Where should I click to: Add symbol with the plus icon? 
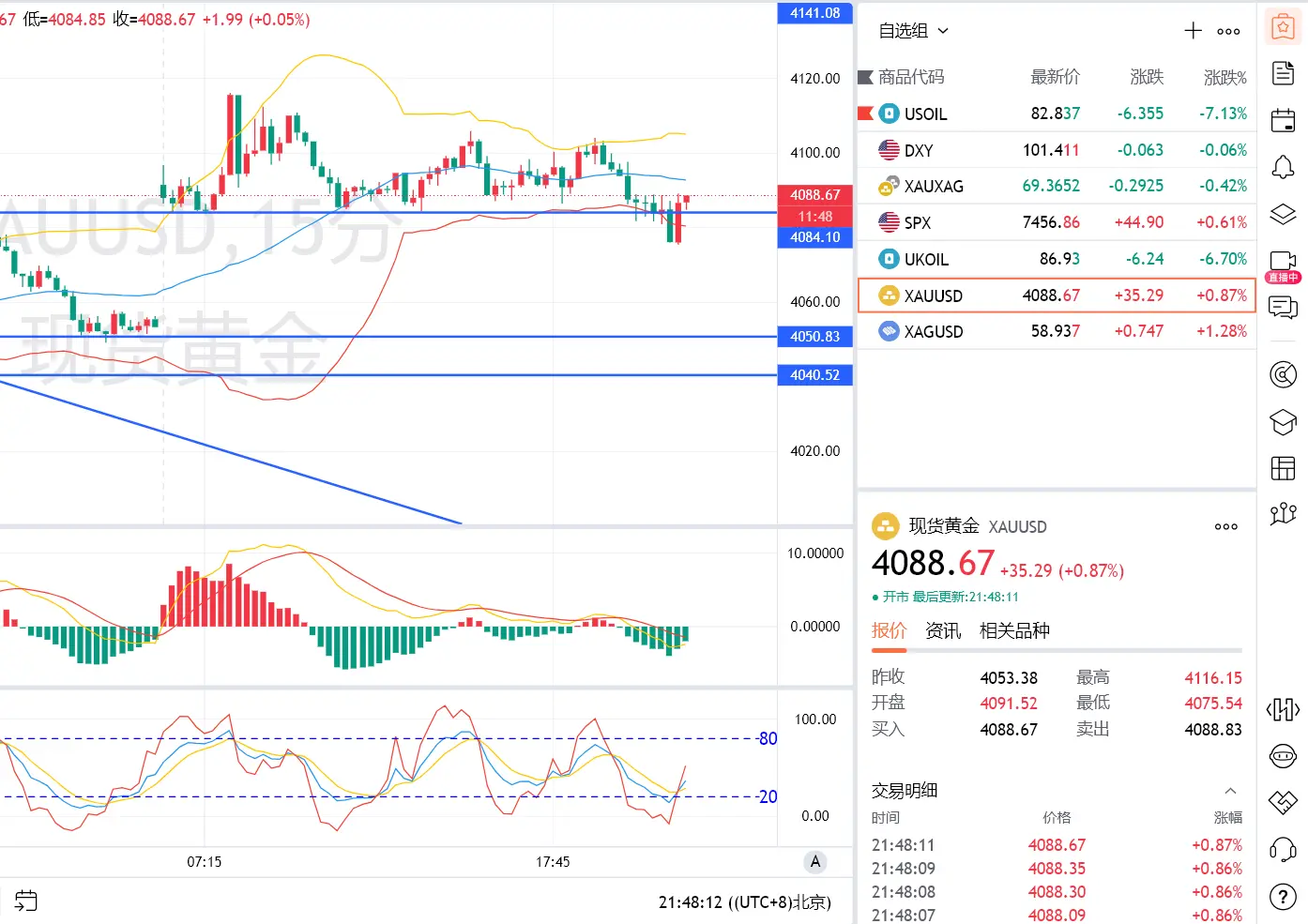(x=1193, y=31)
